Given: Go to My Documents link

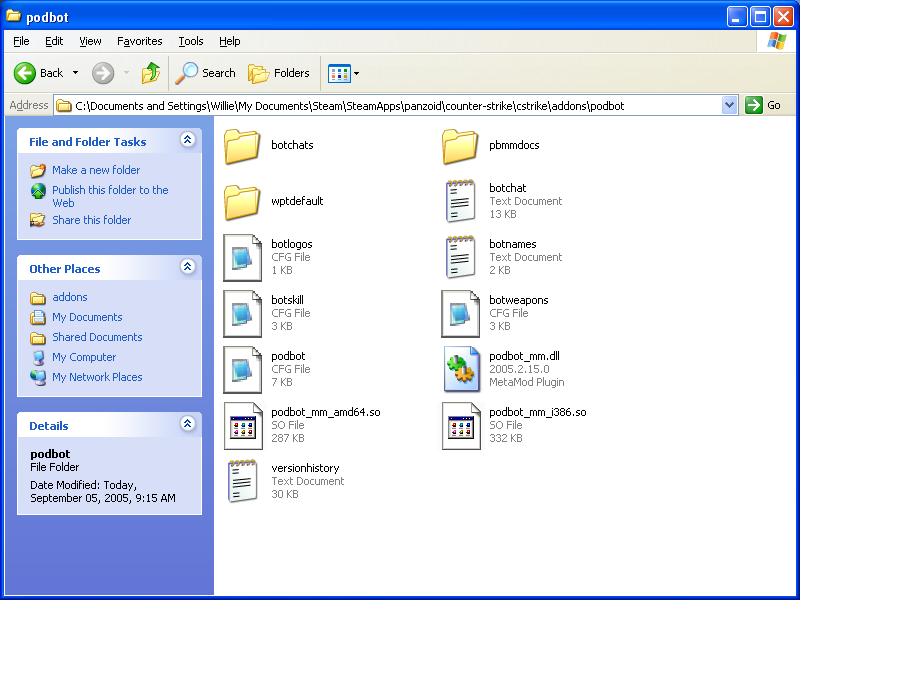Looking at the screenshot, I should click(87, 317).
